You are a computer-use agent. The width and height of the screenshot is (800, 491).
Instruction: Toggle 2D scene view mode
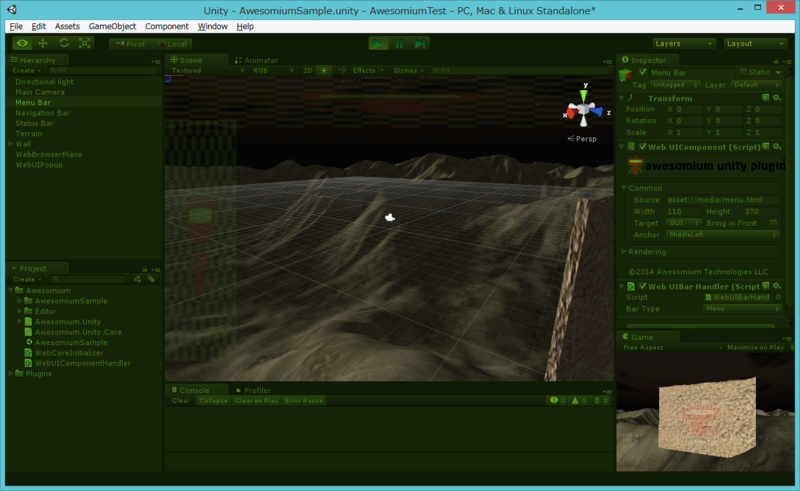click(308, 70)
